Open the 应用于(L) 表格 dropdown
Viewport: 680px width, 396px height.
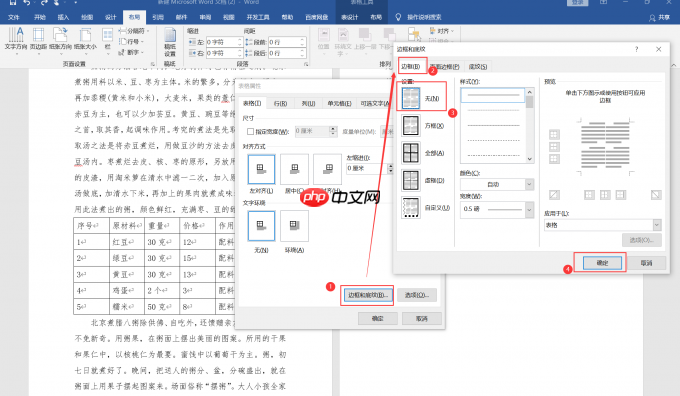(x=603, y=225)
